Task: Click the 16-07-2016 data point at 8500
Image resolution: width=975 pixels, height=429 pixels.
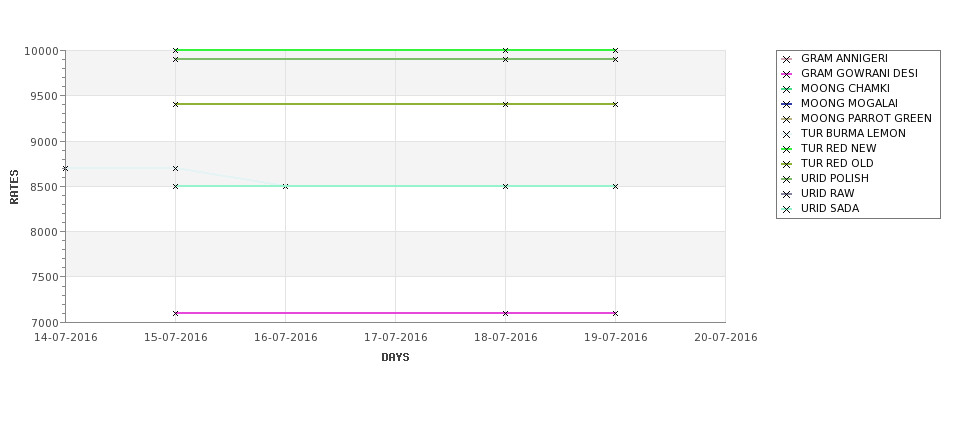Action: coord(285,187)
